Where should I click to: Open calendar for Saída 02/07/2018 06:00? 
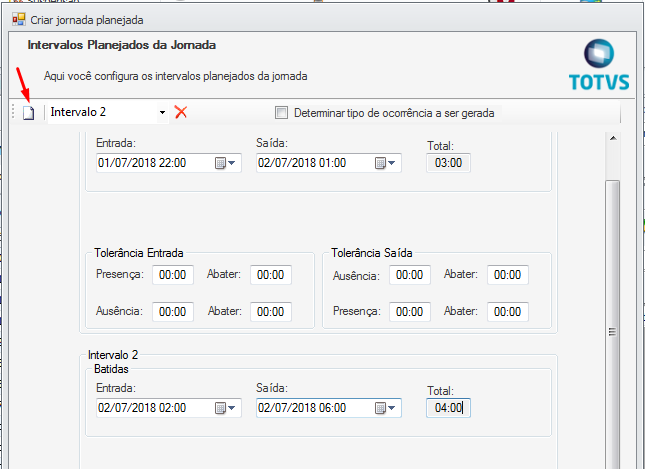point(385,408)
